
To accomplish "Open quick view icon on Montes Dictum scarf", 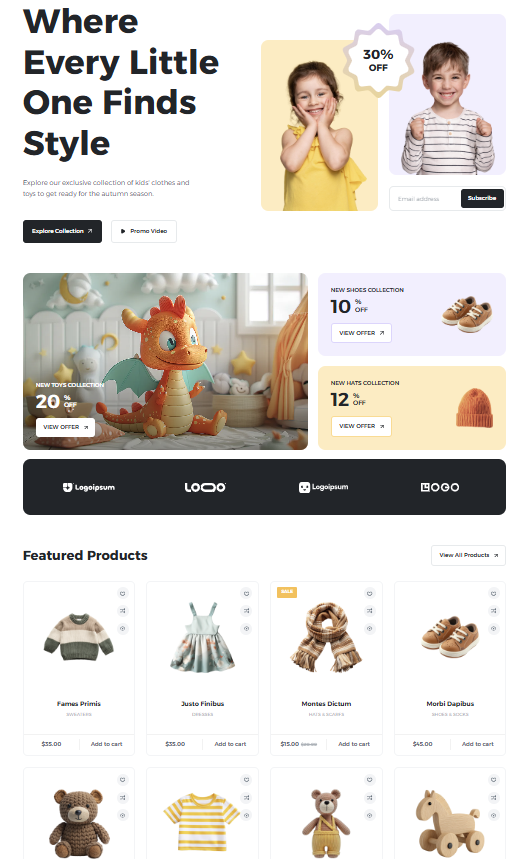I will 370,628.
